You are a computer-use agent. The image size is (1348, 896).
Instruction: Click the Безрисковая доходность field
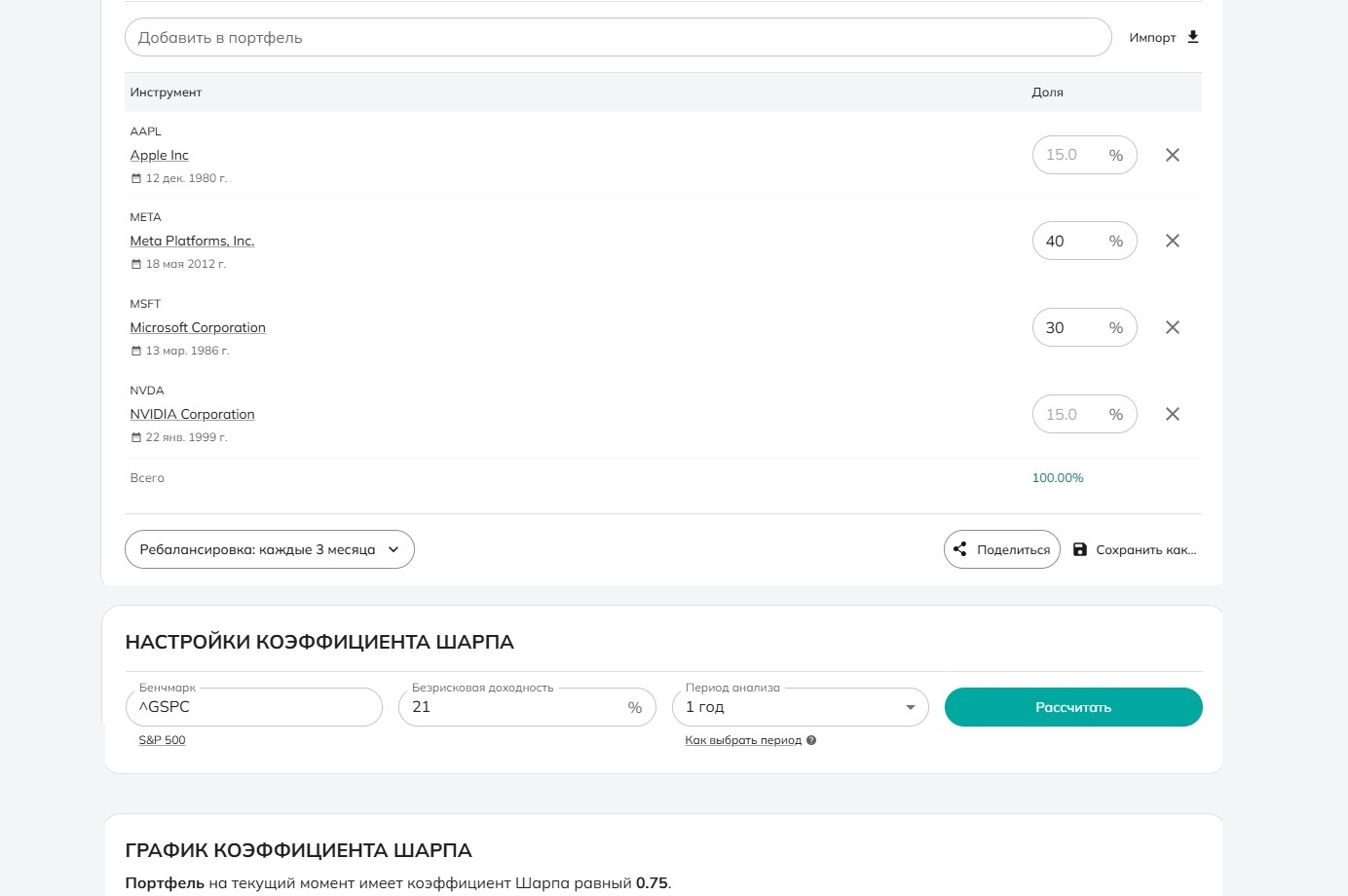click(x=527, y=707)
